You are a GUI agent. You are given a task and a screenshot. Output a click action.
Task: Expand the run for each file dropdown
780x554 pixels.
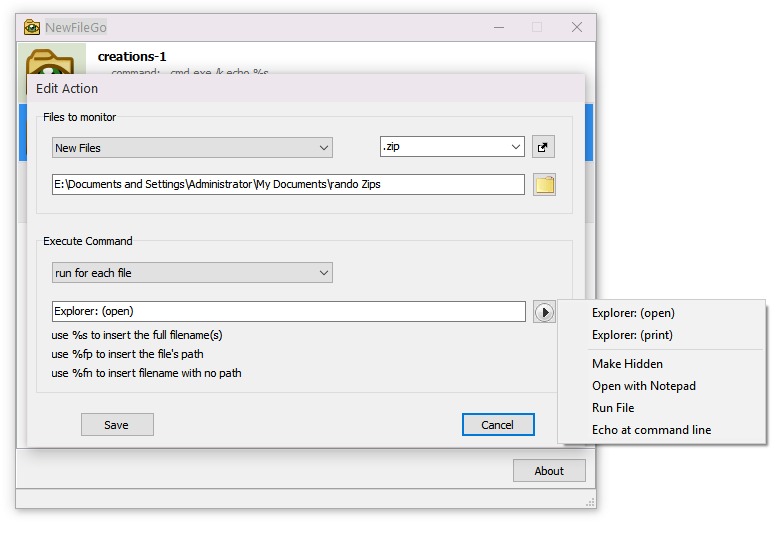[x=192, y=273]
